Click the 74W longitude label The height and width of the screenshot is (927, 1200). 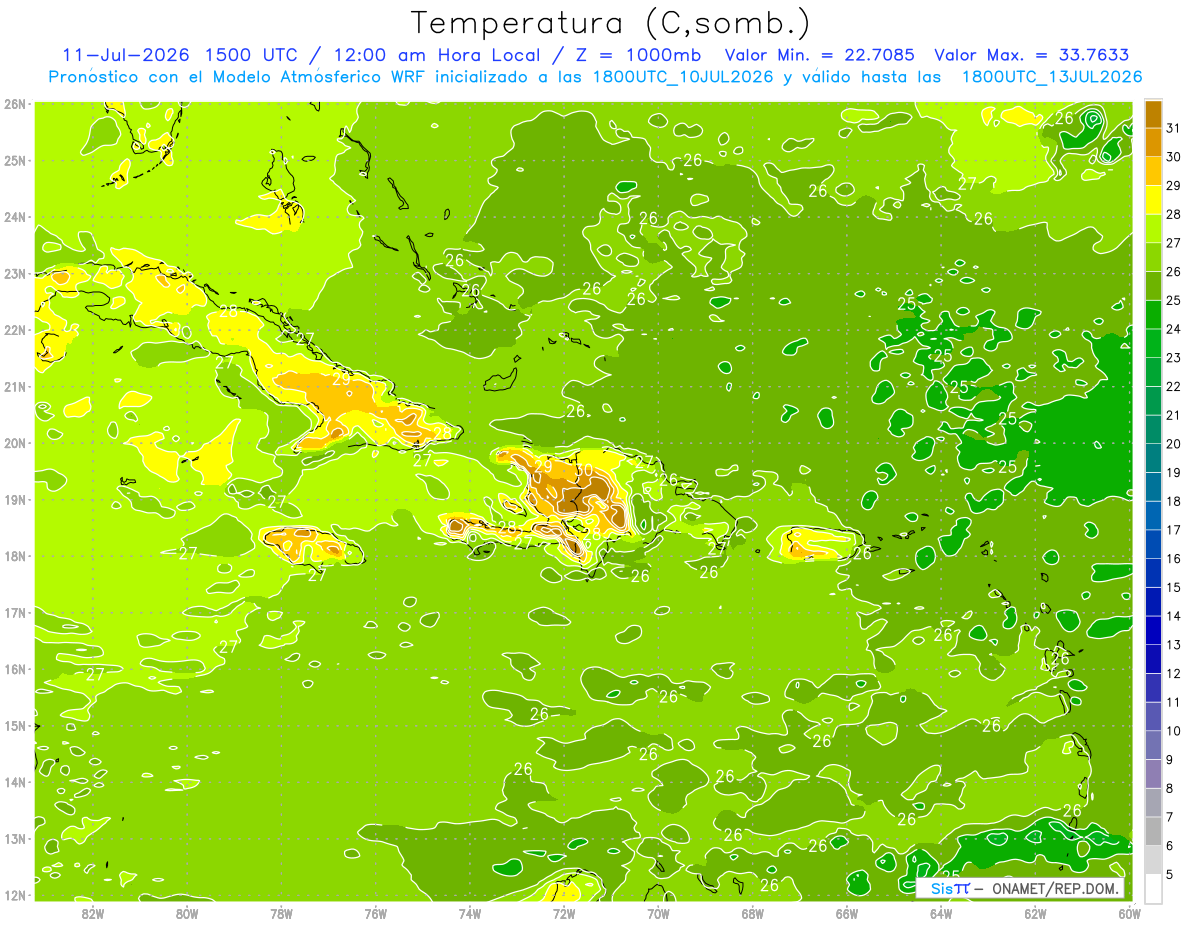[469, 913]
